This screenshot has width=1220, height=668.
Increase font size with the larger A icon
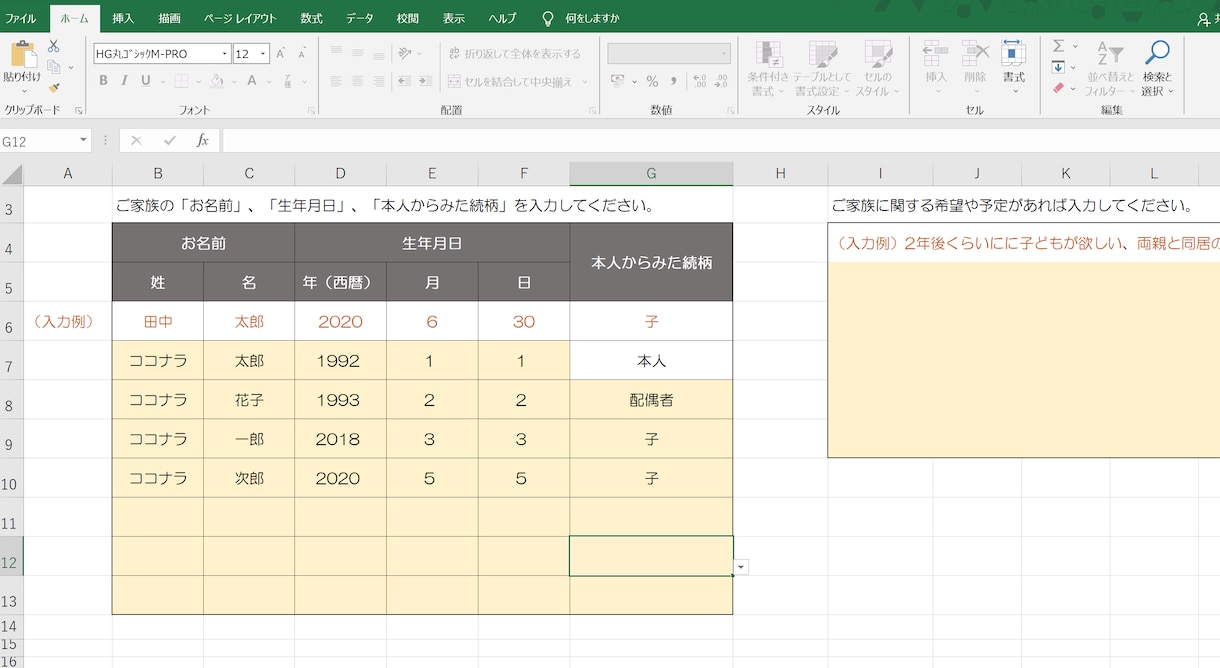click(x=282, y=54)
